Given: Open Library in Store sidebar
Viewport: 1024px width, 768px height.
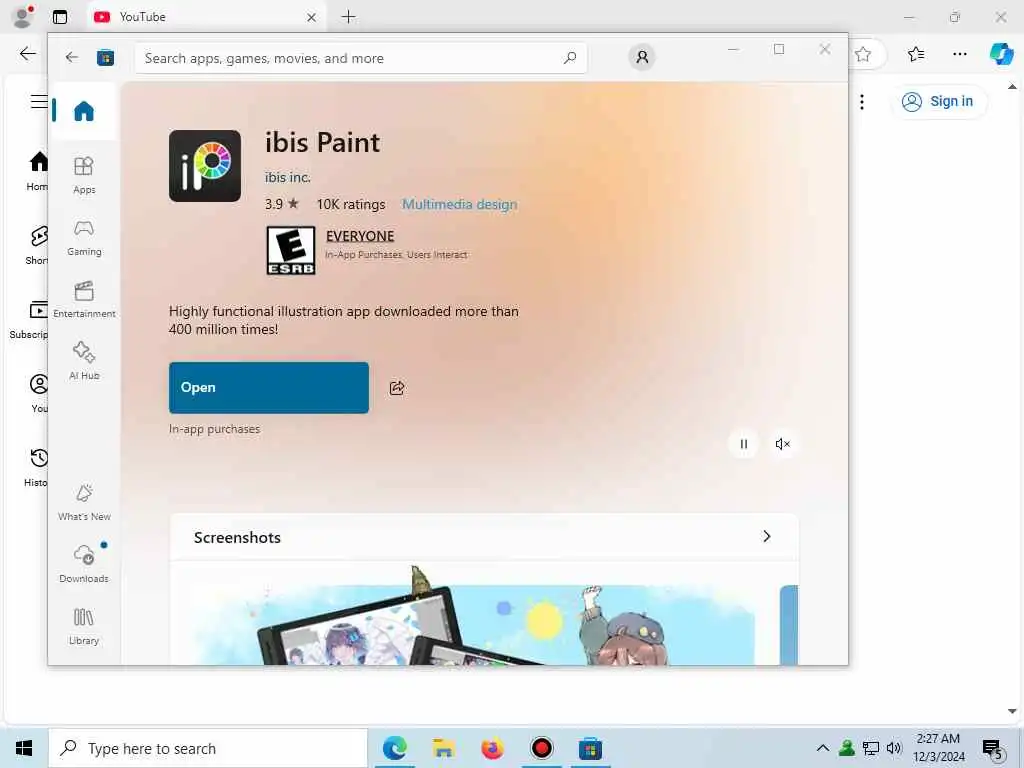Looking at the screenshot, I should (x=84, y=626).
